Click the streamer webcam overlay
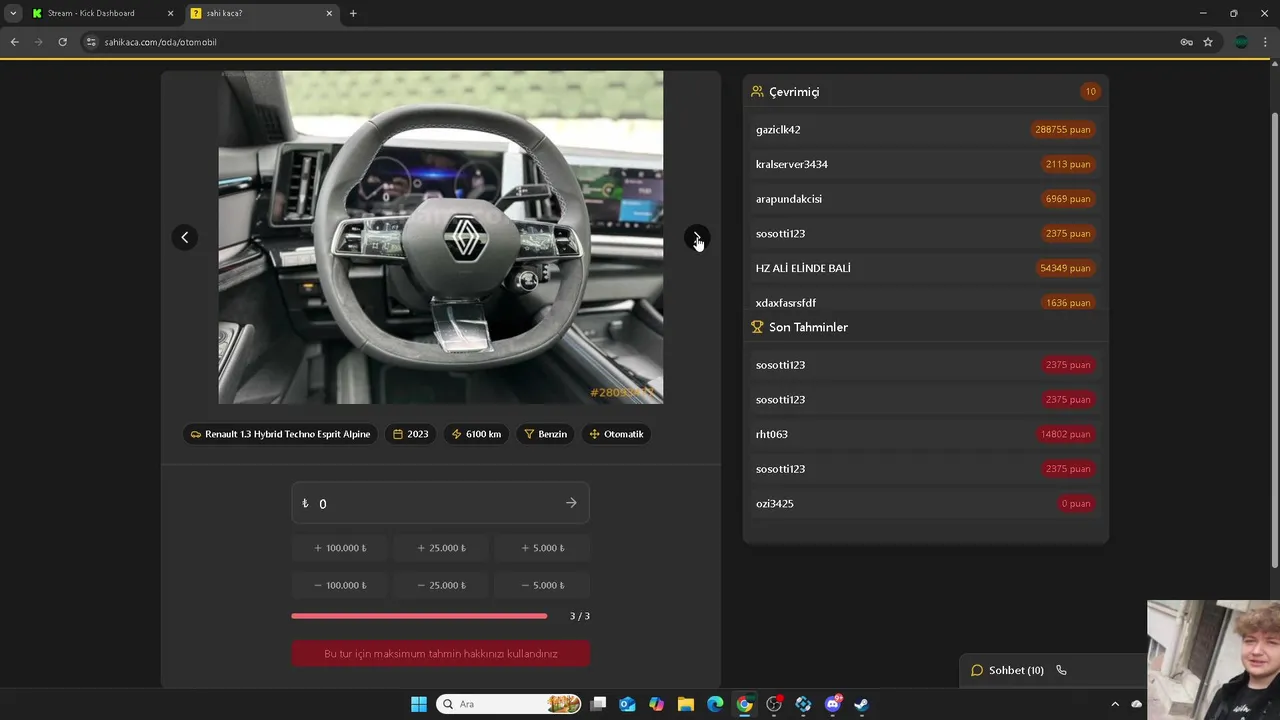 click(1213, 660)
